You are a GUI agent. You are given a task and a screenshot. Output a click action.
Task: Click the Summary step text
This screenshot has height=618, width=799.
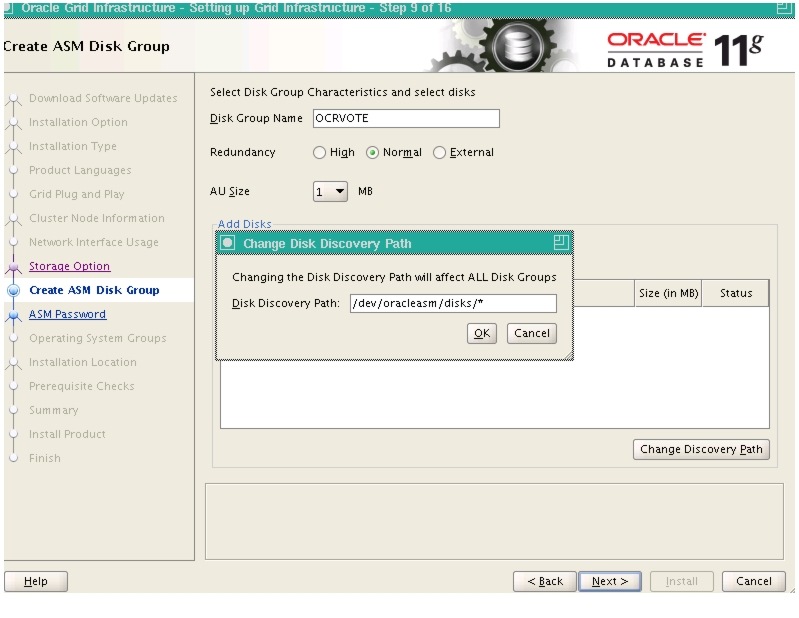coord(54,410)
